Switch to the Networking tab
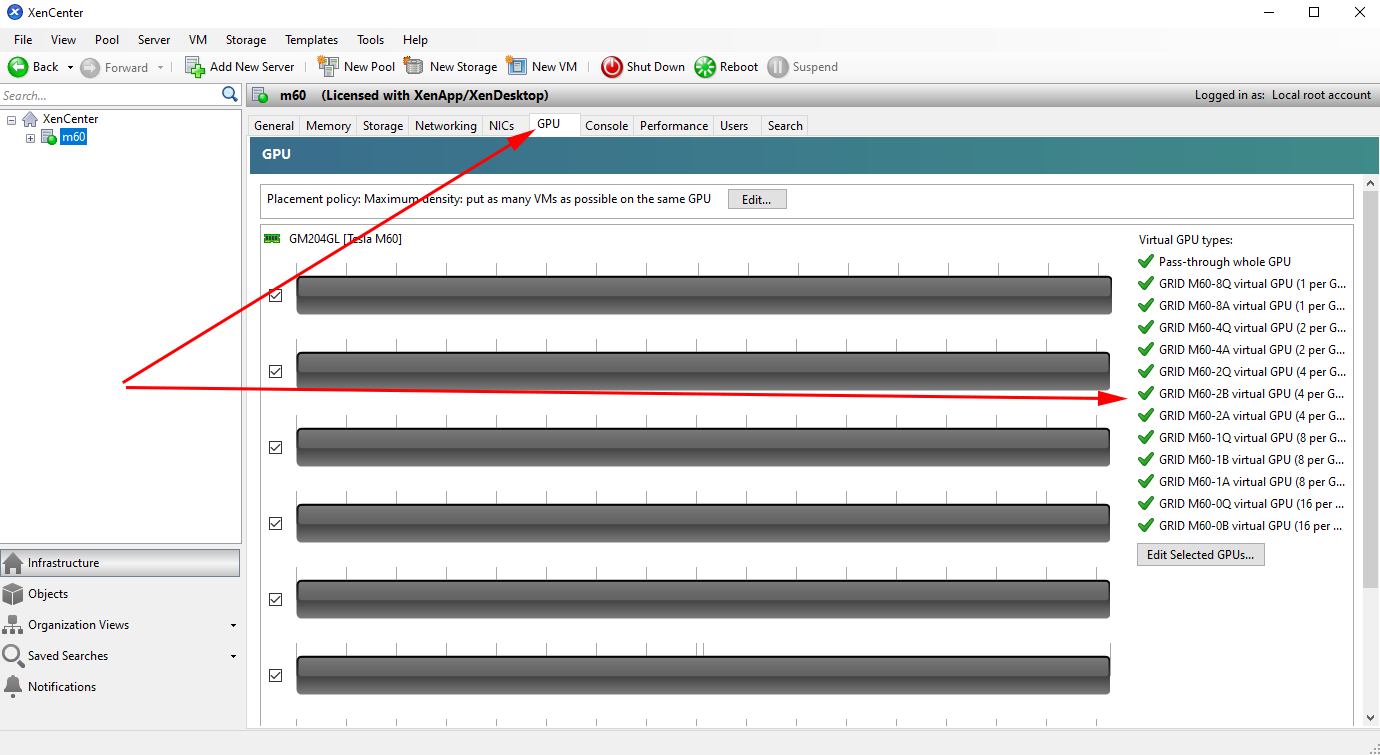This screenshot has width=1380, height=755. [446, 126]
